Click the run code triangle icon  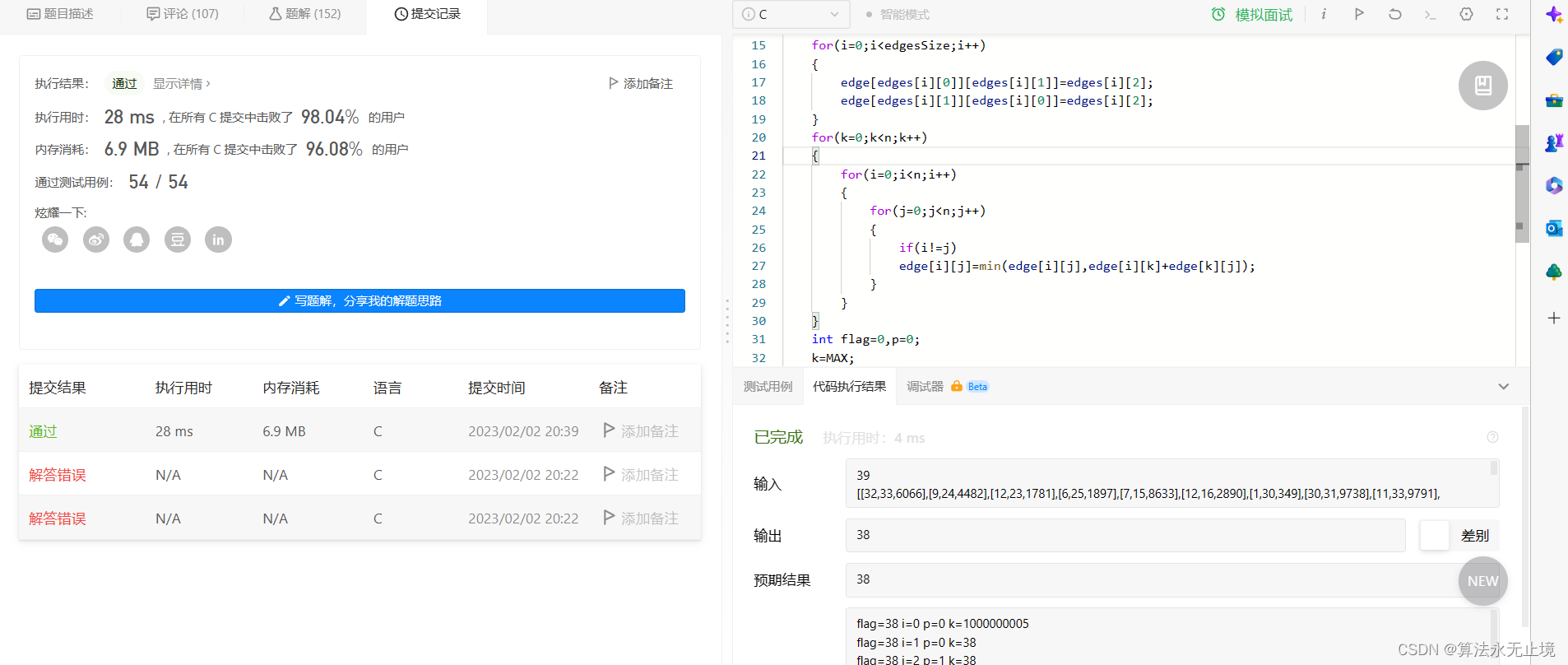point(1359,14)
